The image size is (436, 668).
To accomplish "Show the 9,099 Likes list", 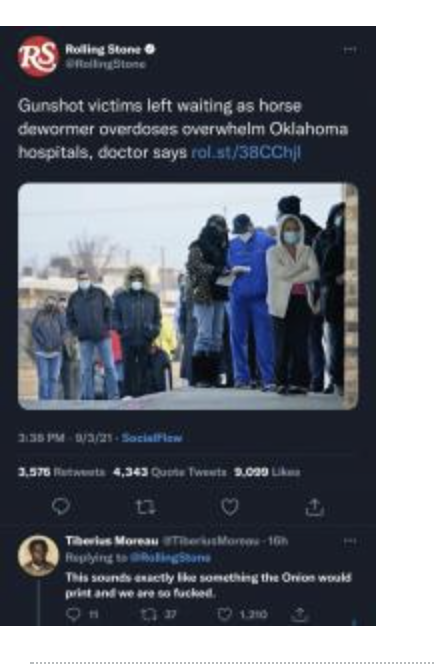I will 267,472.
